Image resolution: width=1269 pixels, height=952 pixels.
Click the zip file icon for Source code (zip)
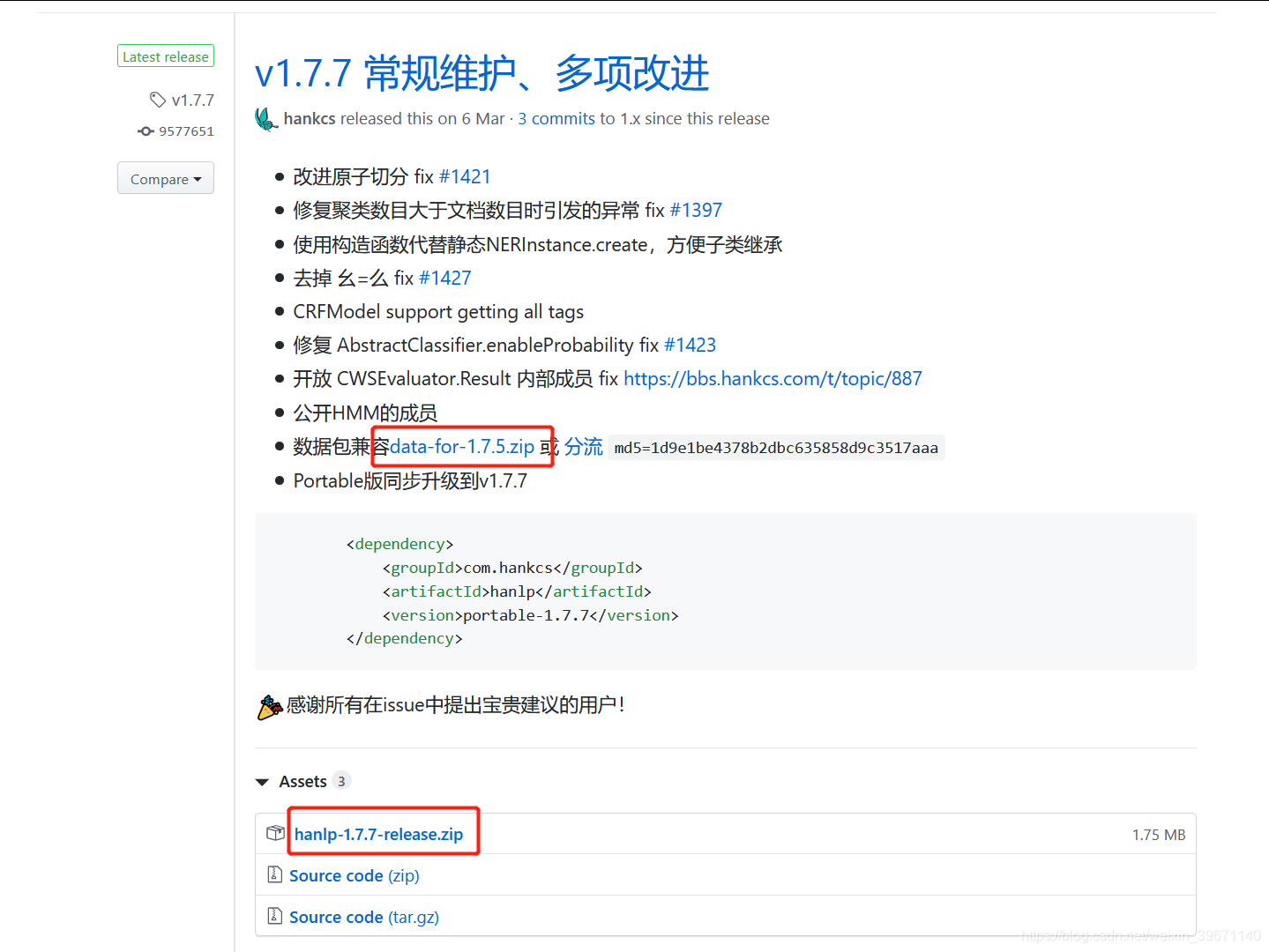point(274,874)
